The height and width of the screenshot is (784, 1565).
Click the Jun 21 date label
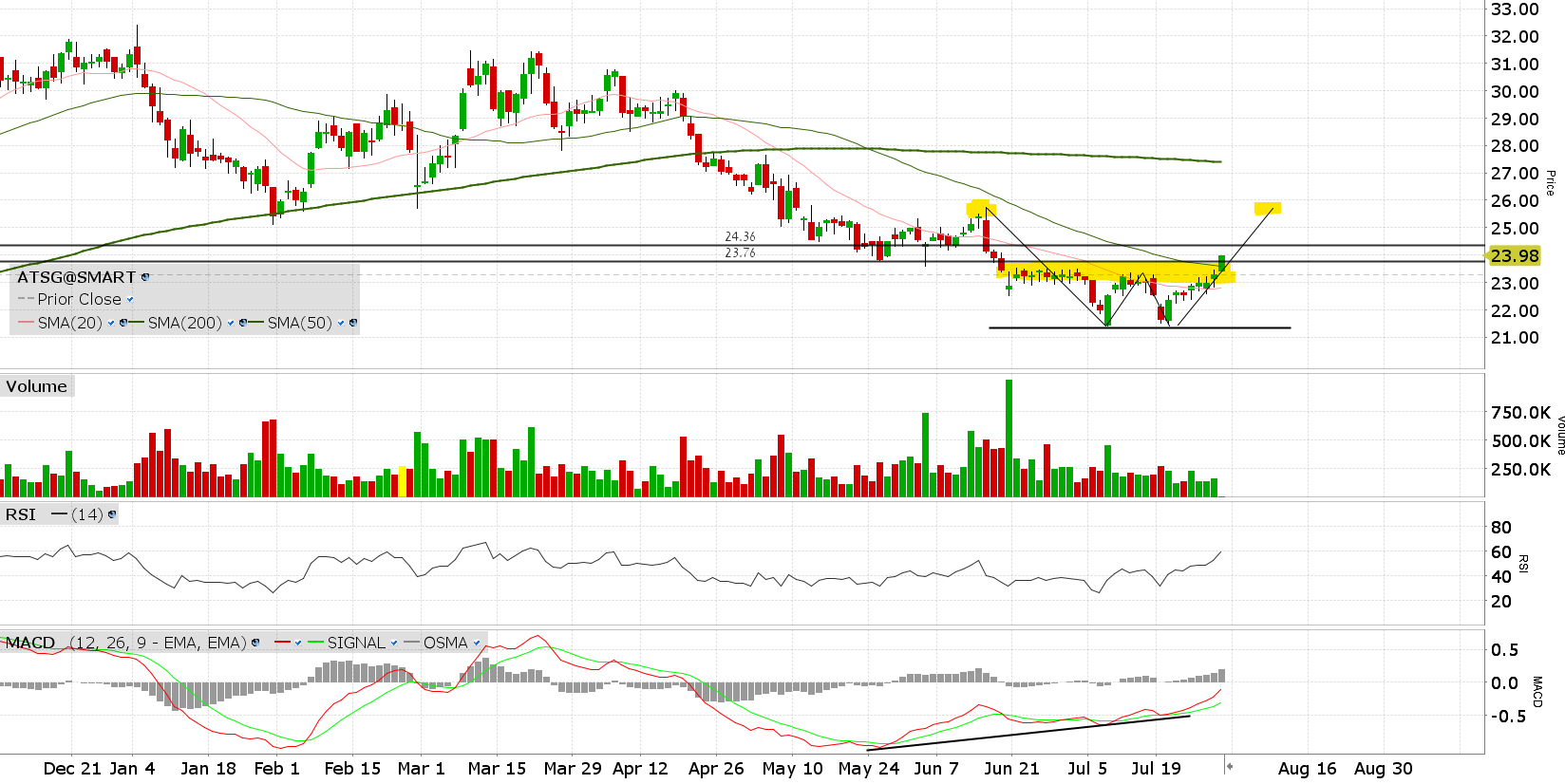[x=1011, y=769]
